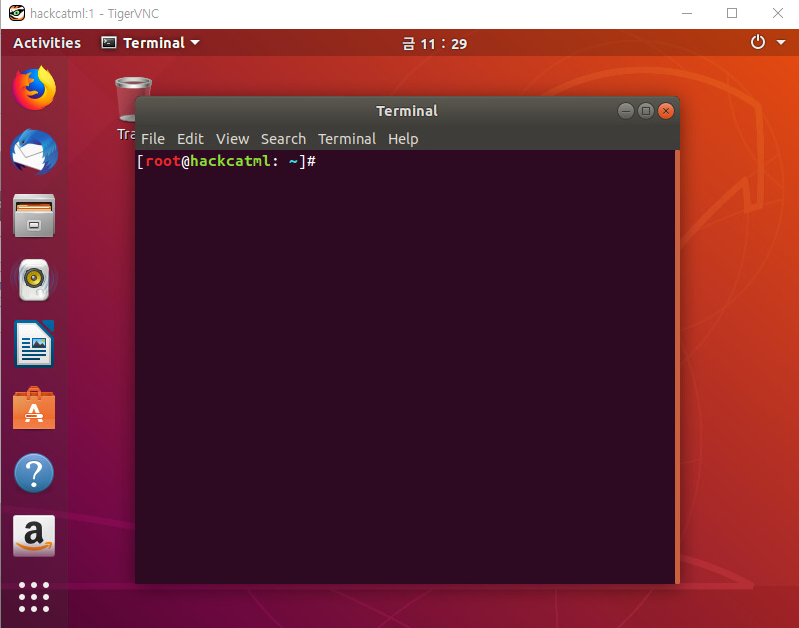Screen dimensions: 799x628
Task: Open the File menu in Terminal
Action: pyautogui.click(x=153, y=139)
